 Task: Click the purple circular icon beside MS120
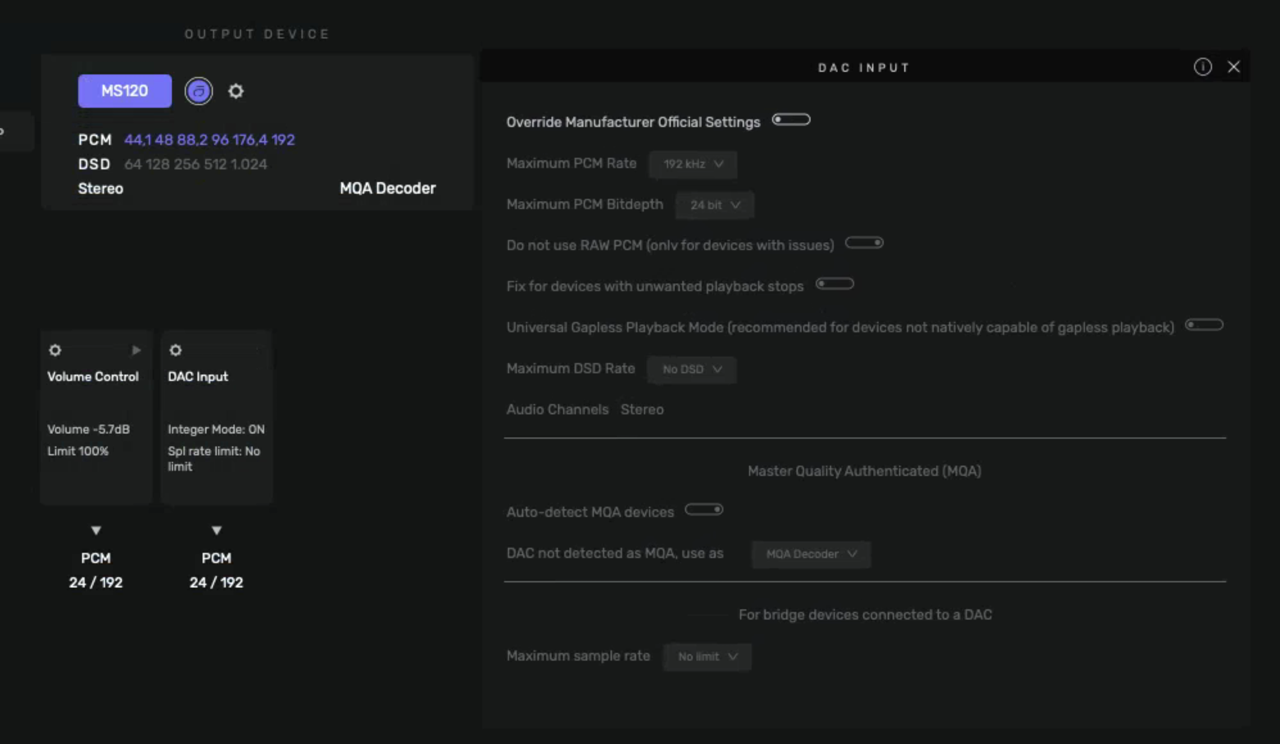[x=199, y=92]
